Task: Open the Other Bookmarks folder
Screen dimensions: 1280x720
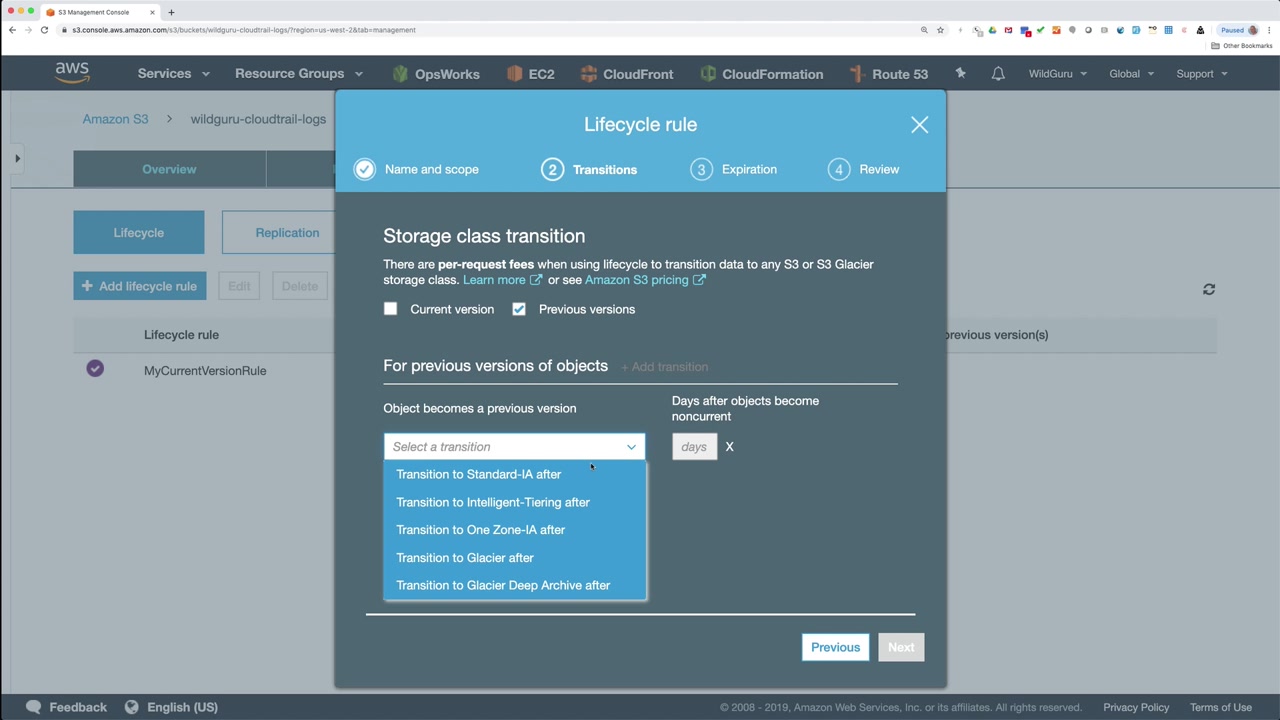Action: click(1241, 46)
